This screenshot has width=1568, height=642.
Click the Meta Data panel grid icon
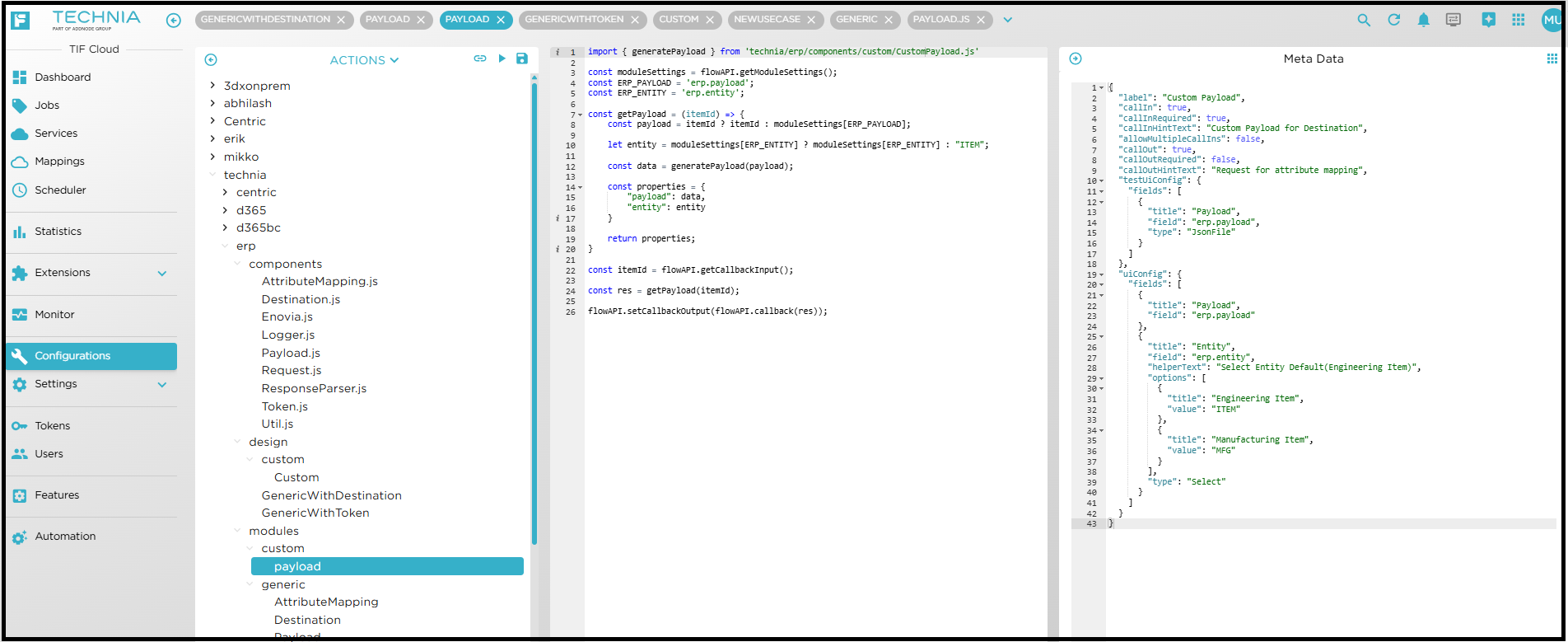click(1552, 59)
